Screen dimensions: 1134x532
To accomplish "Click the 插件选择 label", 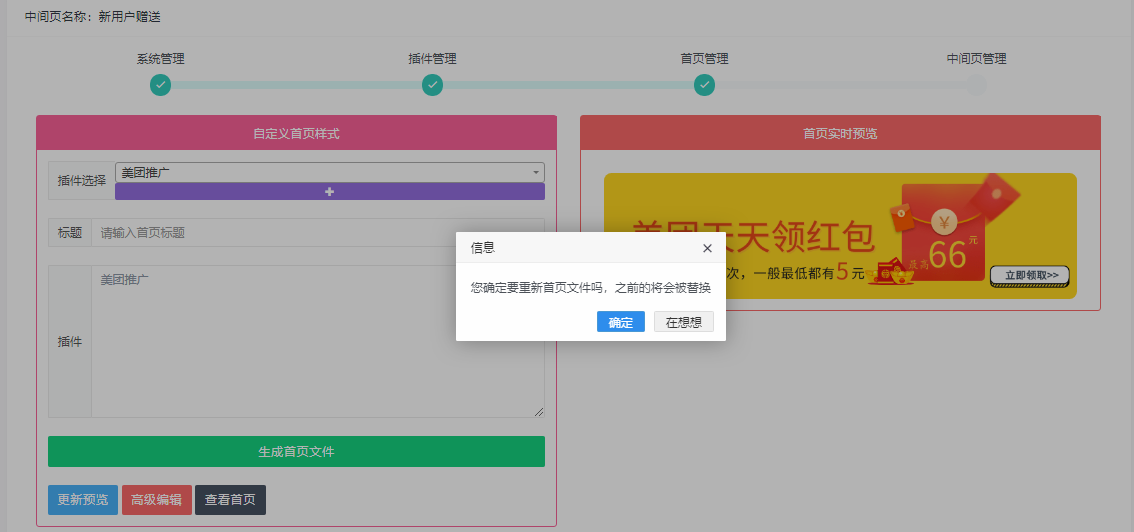I will [82, 181].
